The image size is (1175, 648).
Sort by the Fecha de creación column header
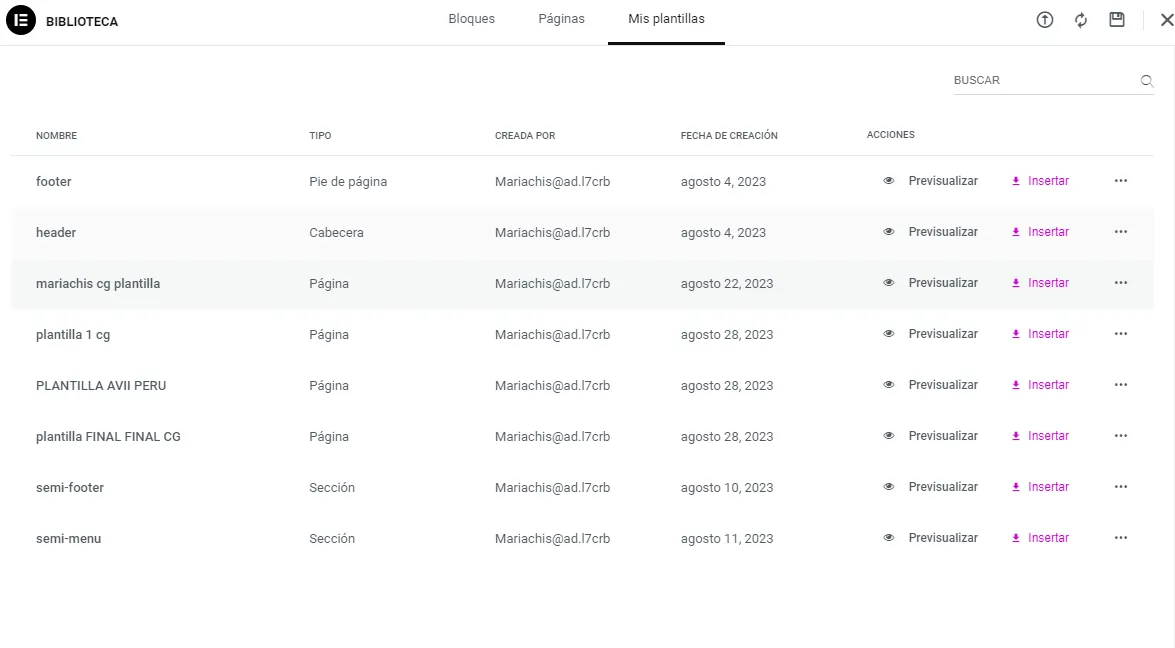pyautogui.click(x=729, y=136)
